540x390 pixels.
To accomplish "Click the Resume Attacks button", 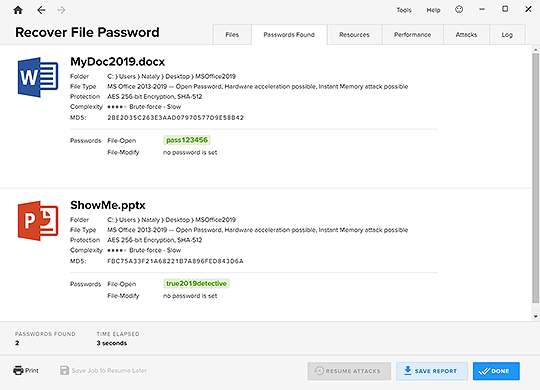I will [x=349, y=371].
